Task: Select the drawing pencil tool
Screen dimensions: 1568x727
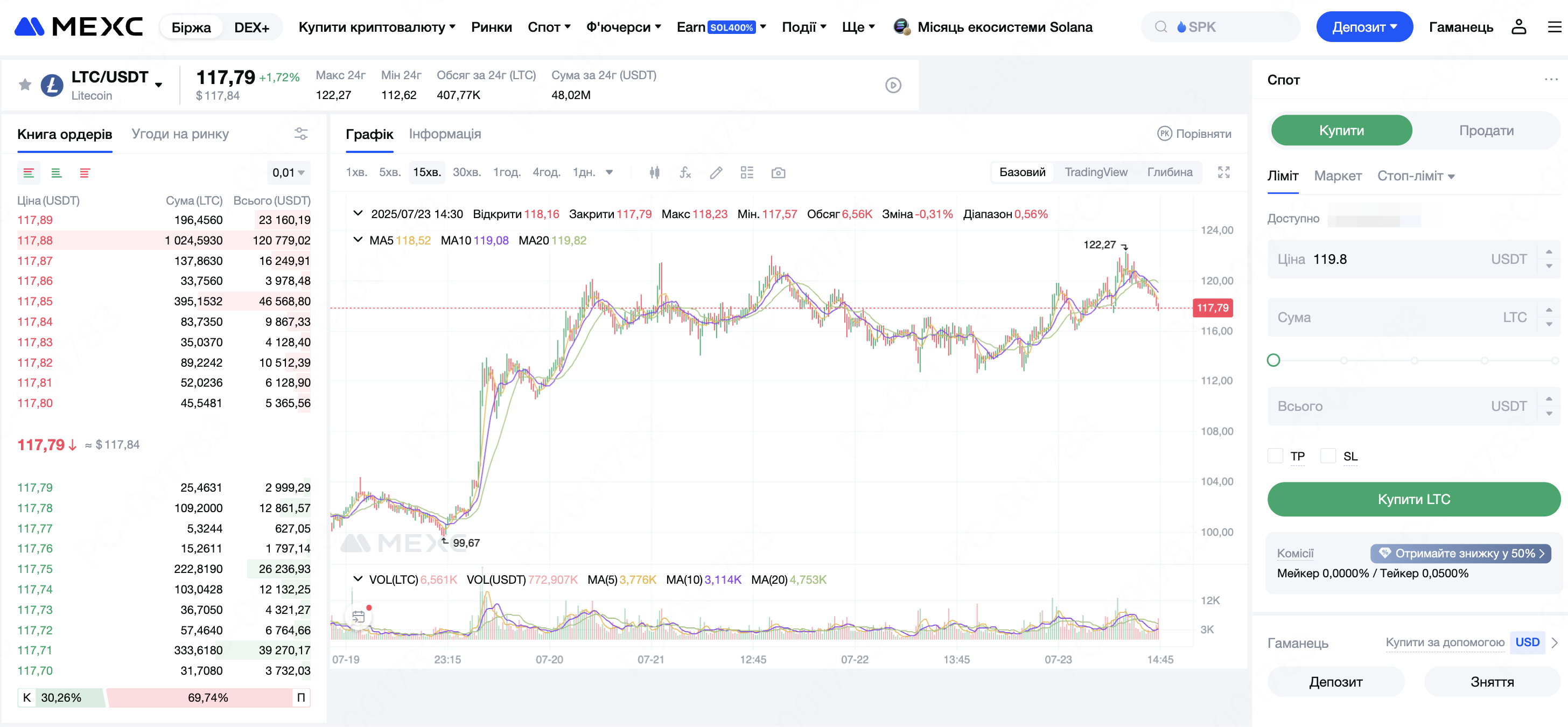Action: pos(716,173)
